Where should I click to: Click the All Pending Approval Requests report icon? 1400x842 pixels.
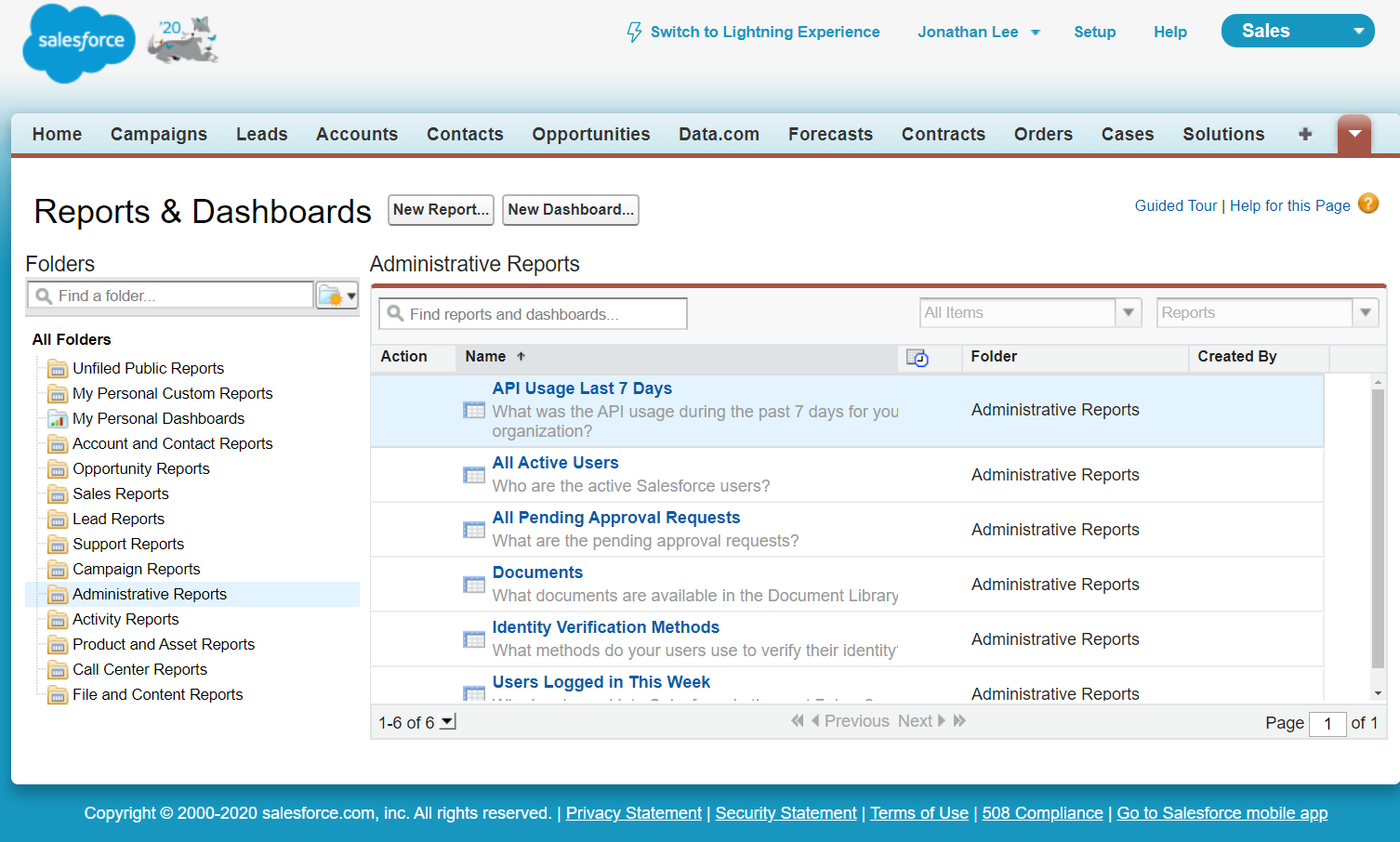pos(474,530)
